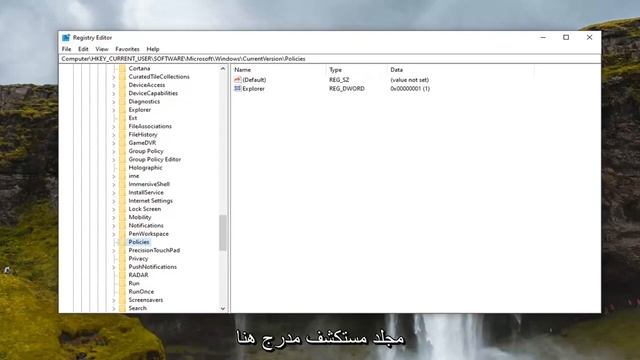Click the REG_DWORD type cell
The height and width of the screenshot is (360, 640).
tap(347, 89)
